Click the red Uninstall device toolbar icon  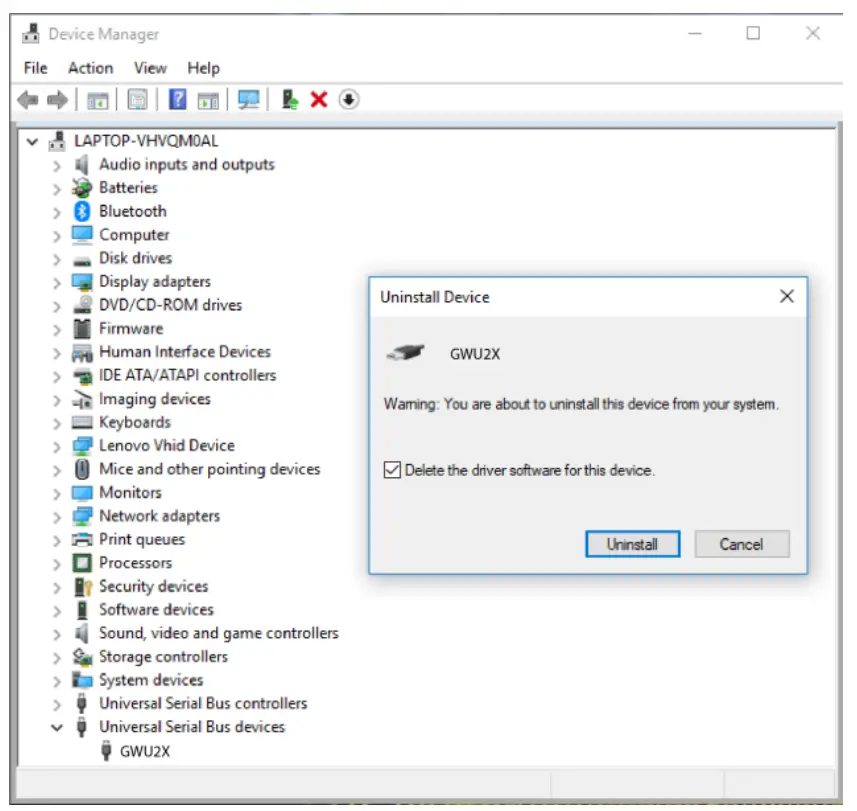point(318,99)
